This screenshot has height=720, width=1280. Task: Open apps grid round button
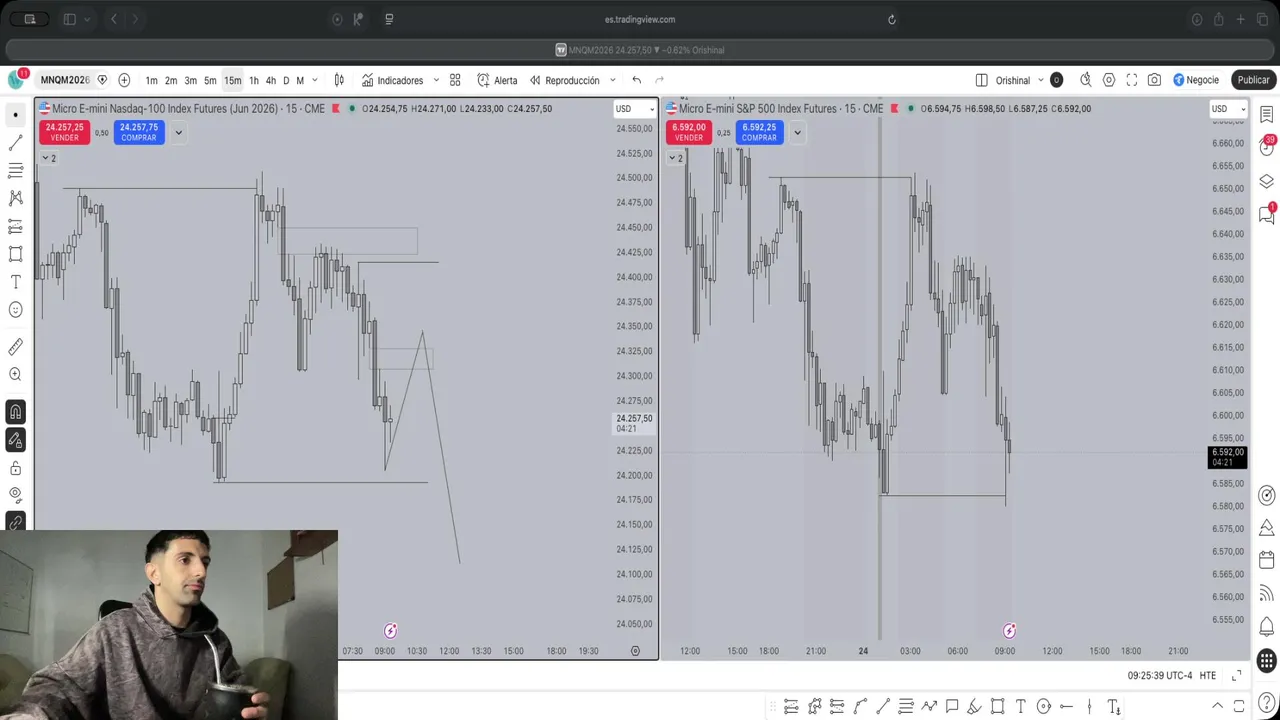(x=1266, y=661)
